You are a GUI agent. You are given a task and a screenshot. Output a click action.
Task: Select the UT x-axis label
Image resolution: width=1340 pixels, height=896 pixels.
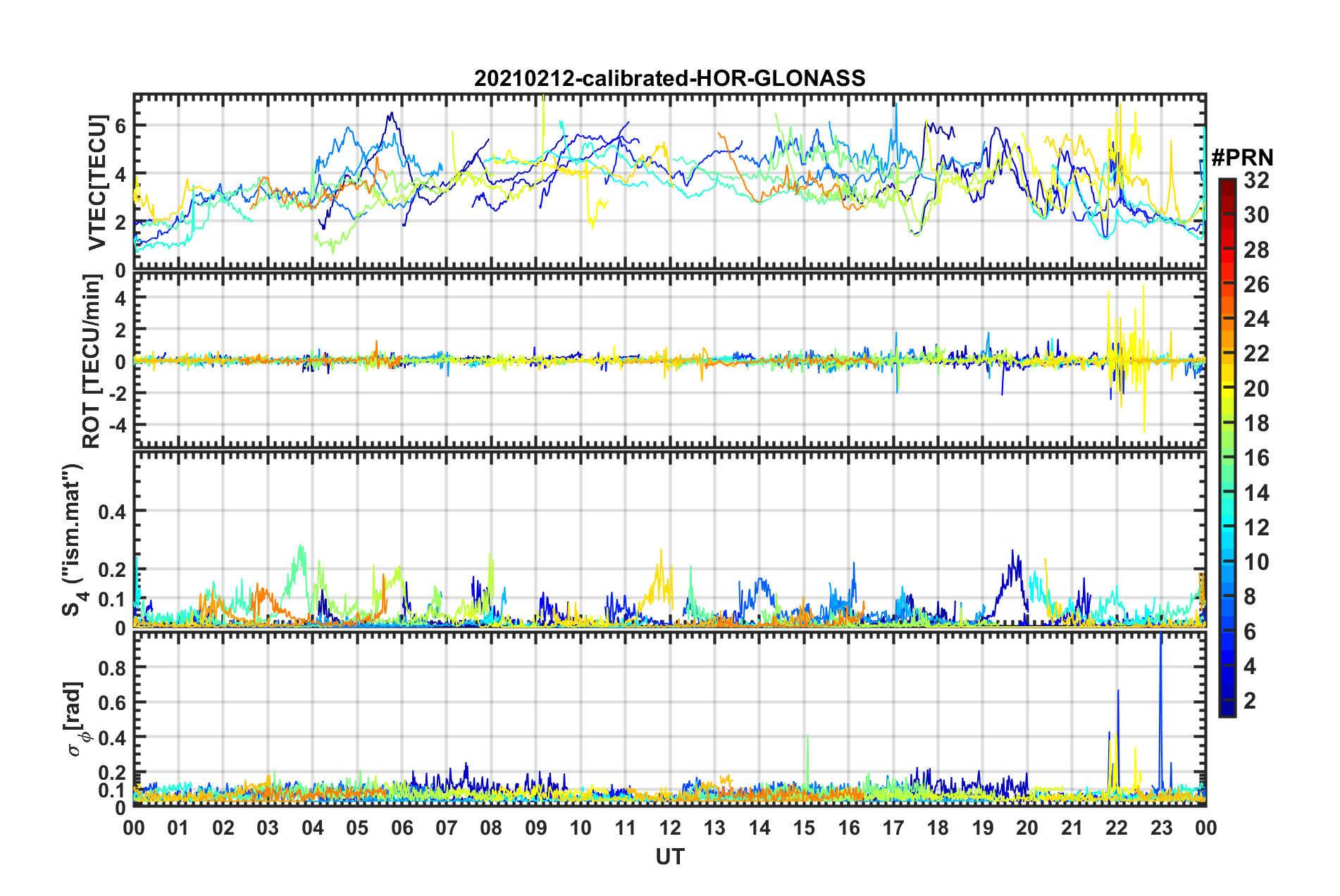click(670, 857)
